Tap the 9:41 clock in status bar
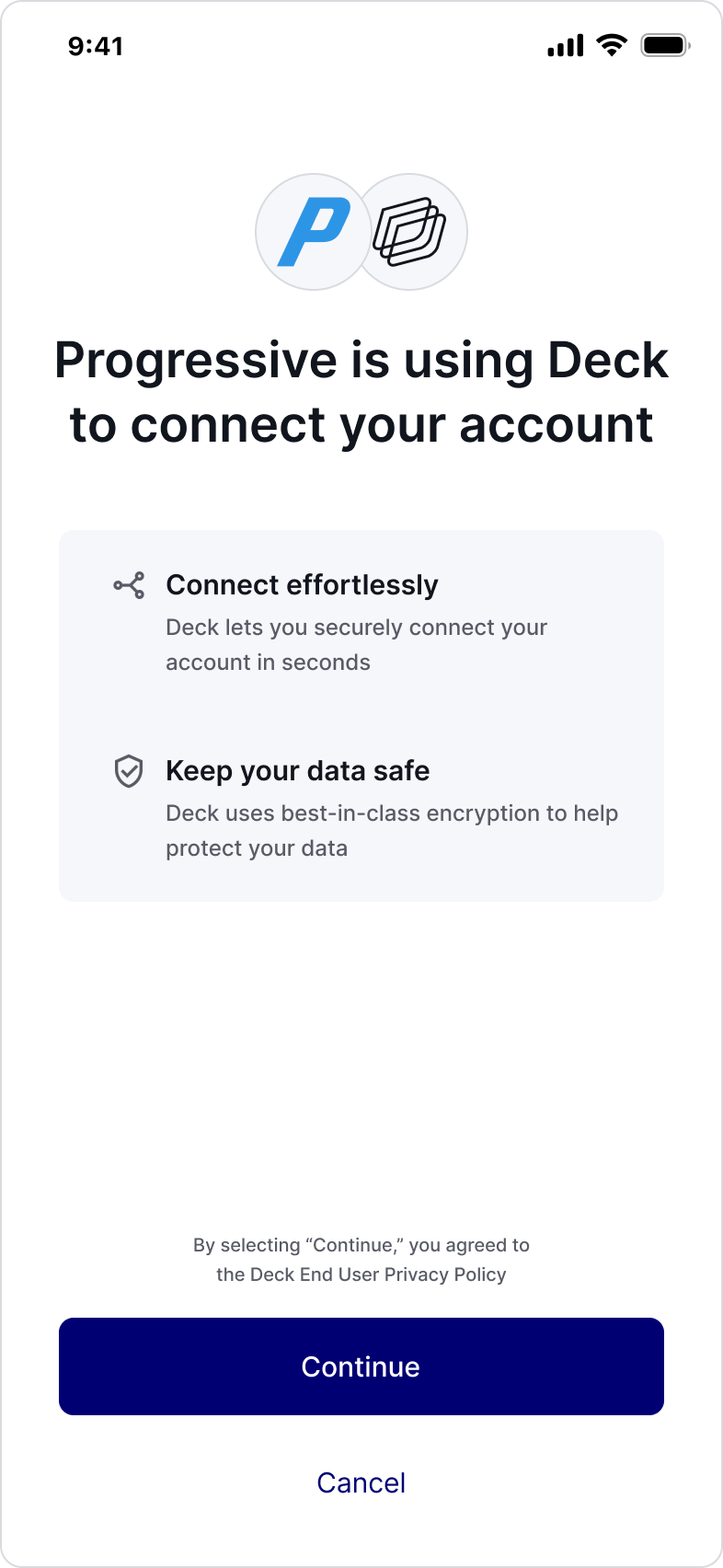Screen dimensions: 723x1568 click(x=97, y=46)
